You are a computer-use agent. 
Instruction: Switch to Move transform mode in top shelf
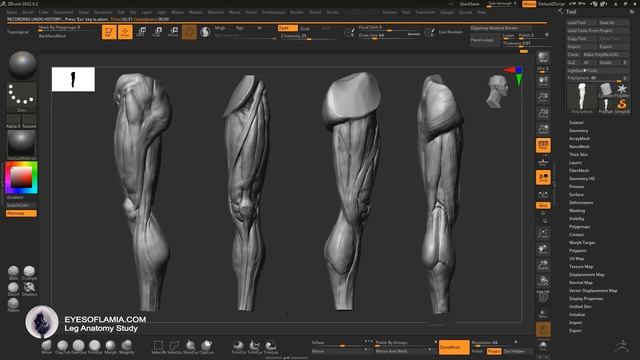click(141, 32)
